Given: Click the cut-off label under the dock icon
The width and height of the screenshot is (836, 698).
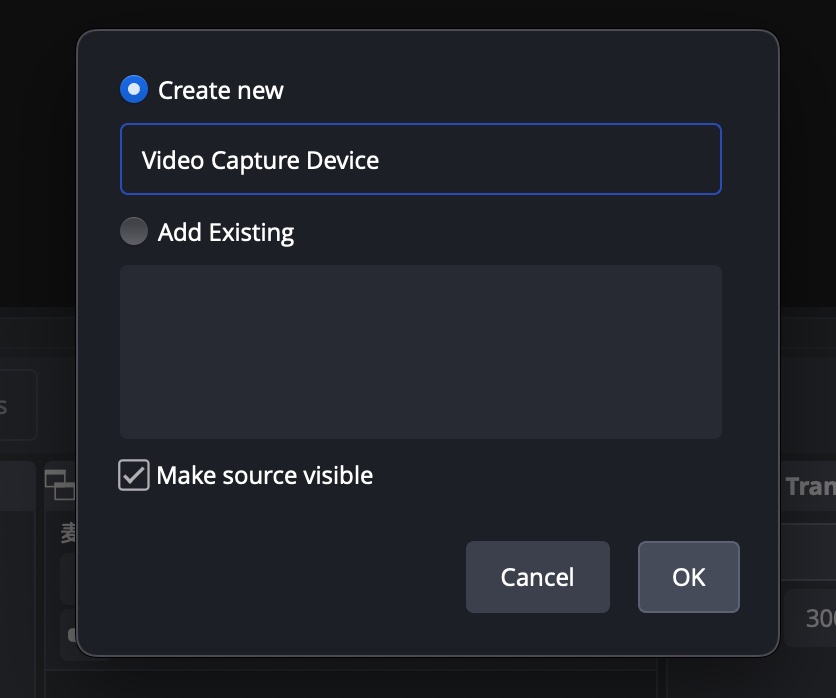Looking at the screenshot, I should click(x=68, y=533).
